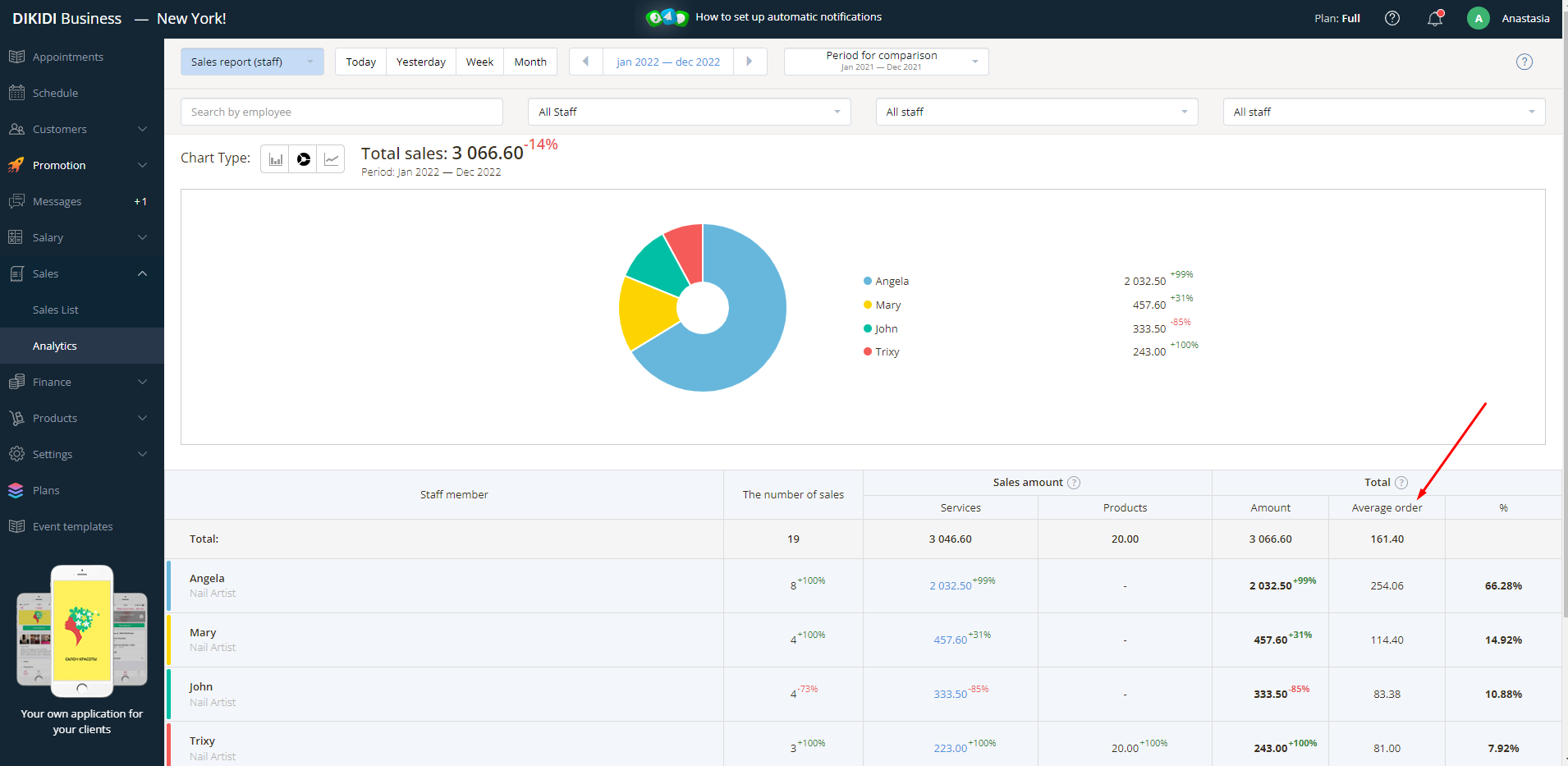Expand the Products menu chevron
Image resolution: width=1568 pixels, height=766 pixels.
click(143, 418)
